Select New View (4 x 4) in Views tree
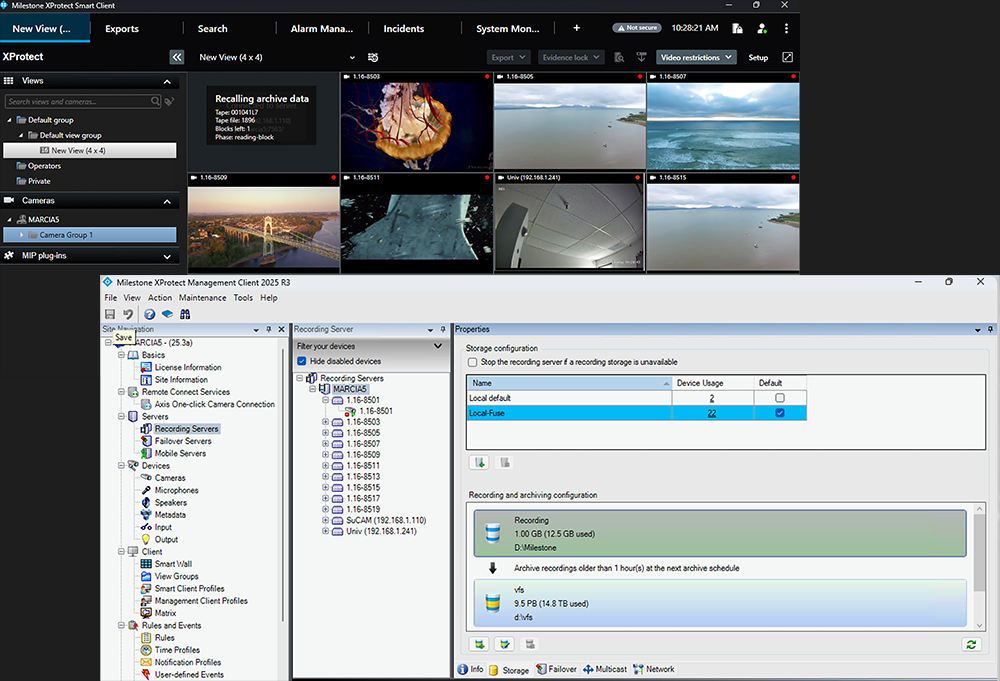The height and width of the screenshot is (681, 1000). 90,150
